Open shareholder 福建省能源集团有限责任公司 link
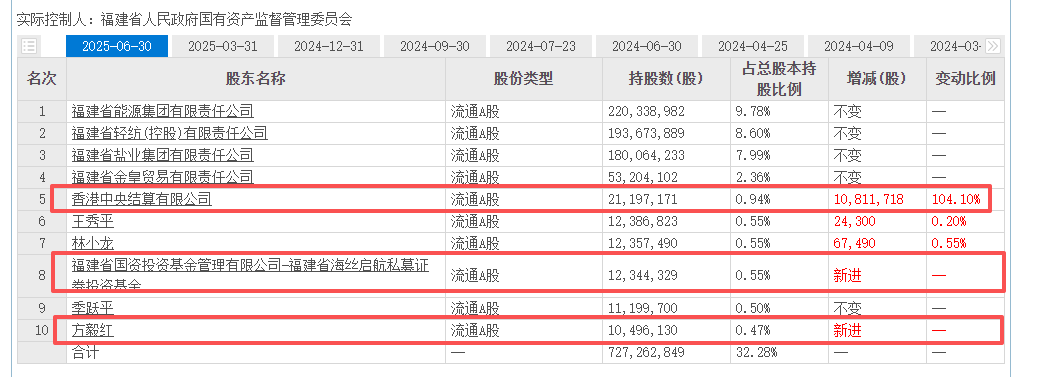This screenshot has height=377, width=1054. [x=163, y=111]
